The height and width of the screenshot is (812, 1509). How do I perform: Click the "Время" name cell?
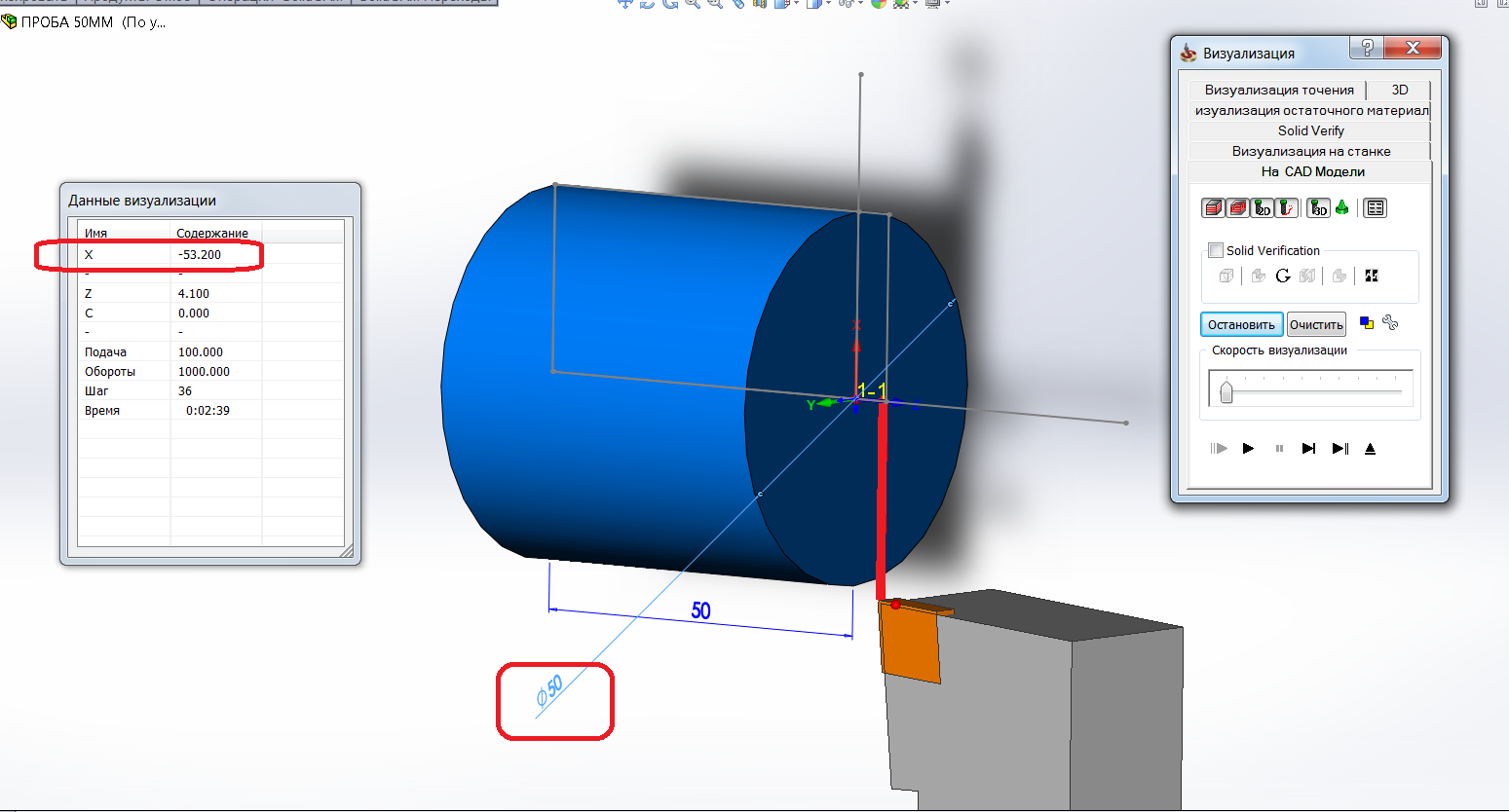[102, 411]
